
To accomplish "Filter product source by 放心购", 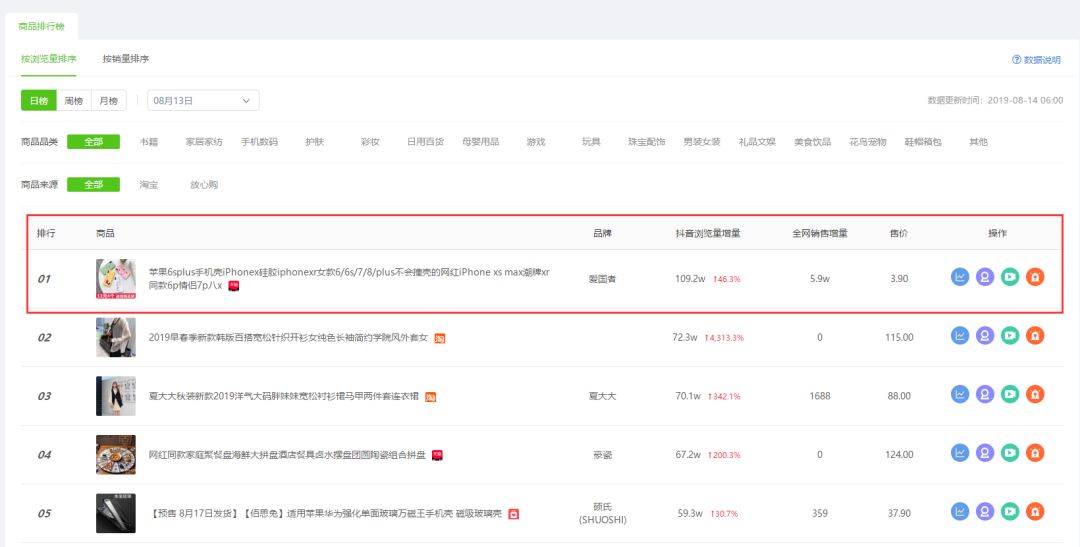I will tap(204, 185).
